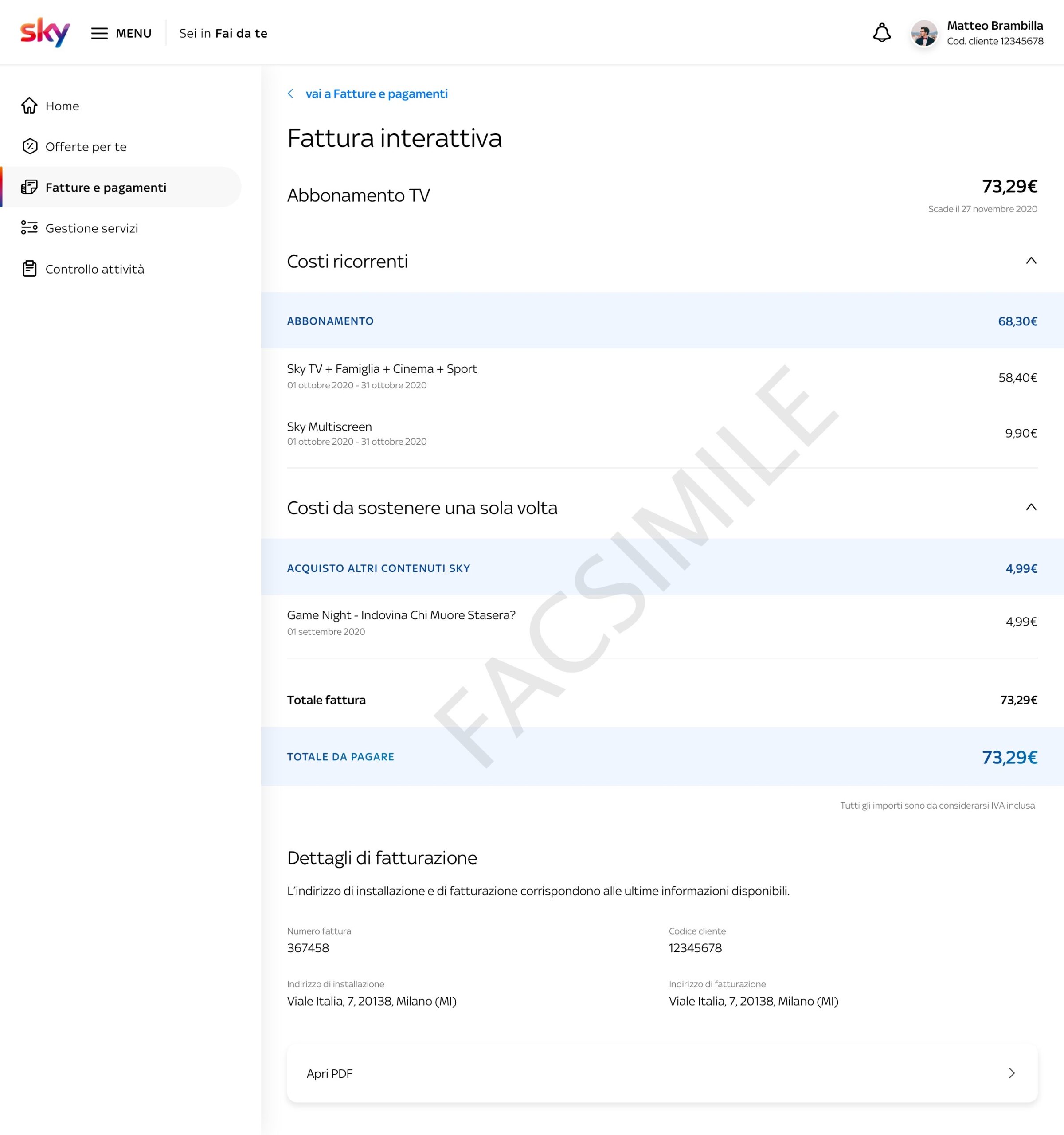
Task: Go back to Fatture e pagamenti link
Action: [376, 94]
